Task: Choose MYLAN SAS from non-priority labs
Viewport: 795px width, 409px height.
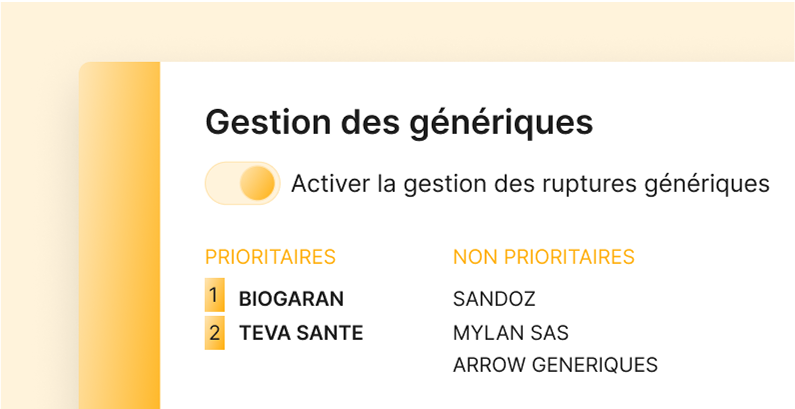Action: click(x=510, y=333)
